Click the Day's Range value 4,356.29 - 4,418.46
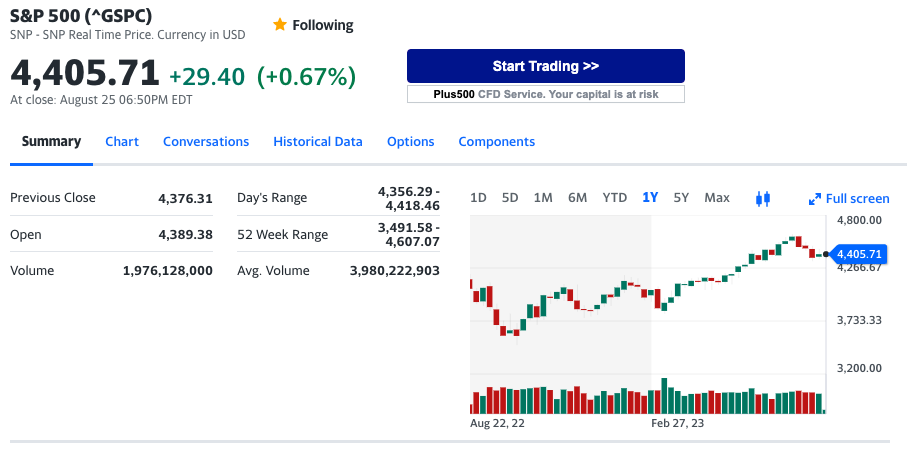Image resolution: width=907 pixels, height=451 pixels. (x=409, y=198)
